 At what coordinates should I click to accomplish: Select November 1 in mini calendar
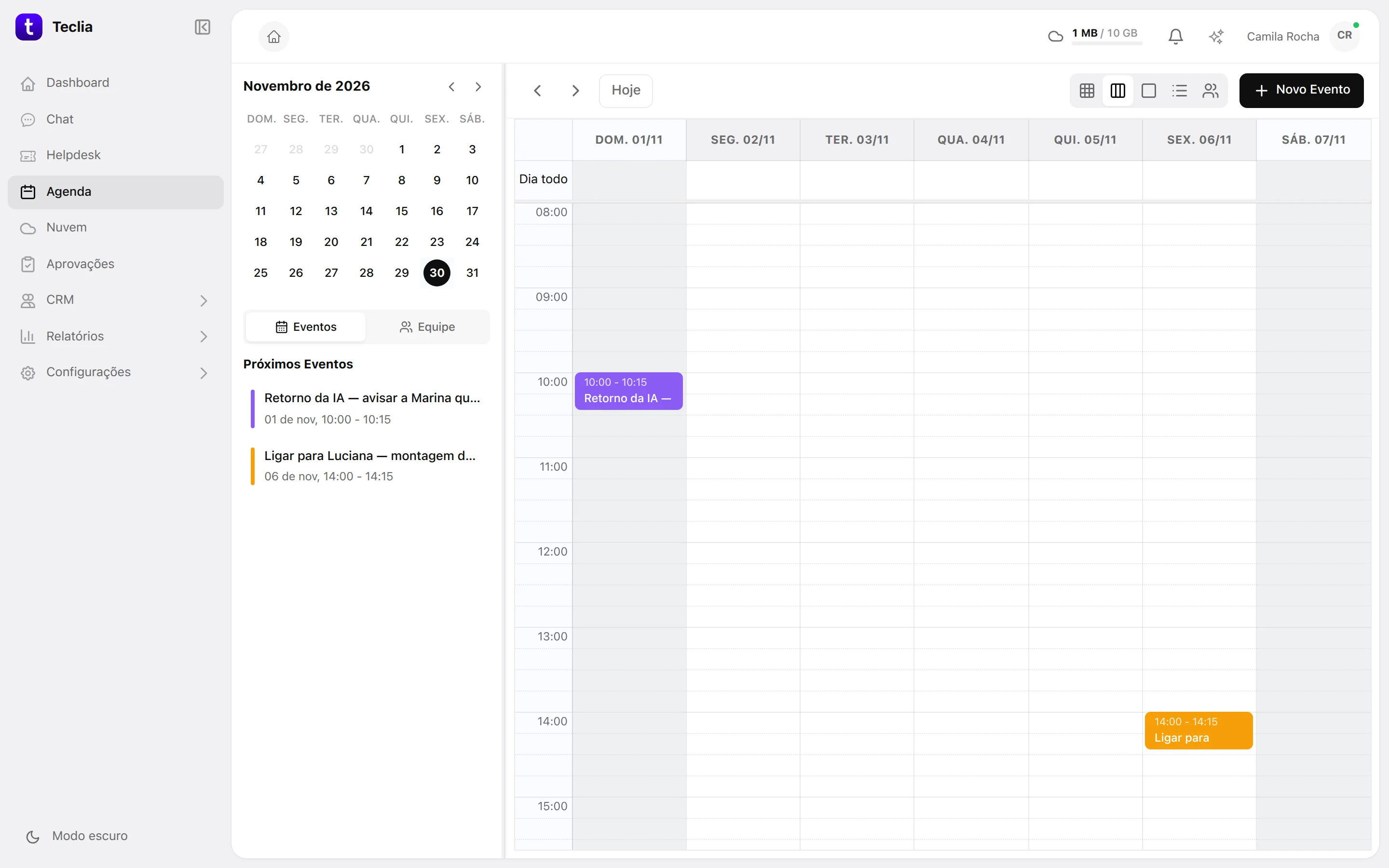(x=402, y=149)
